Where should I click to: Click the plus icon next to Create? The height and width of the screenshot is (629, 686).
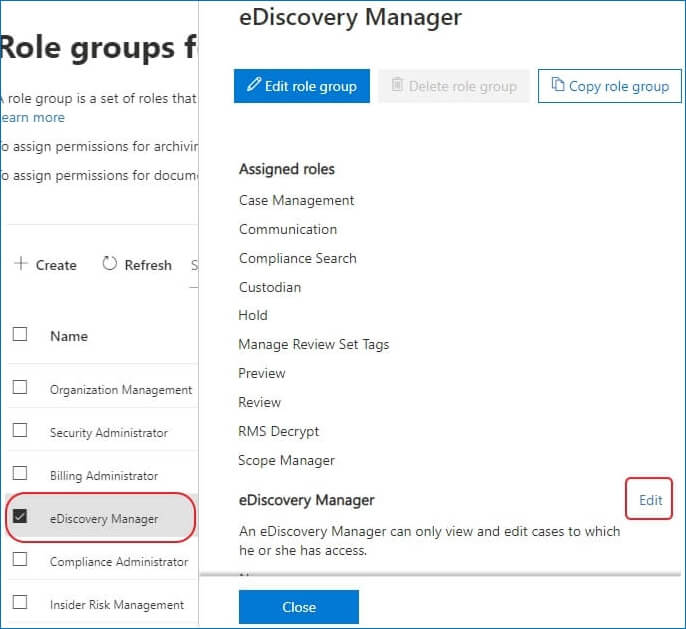pyautogui.click(x=21, y=263)
